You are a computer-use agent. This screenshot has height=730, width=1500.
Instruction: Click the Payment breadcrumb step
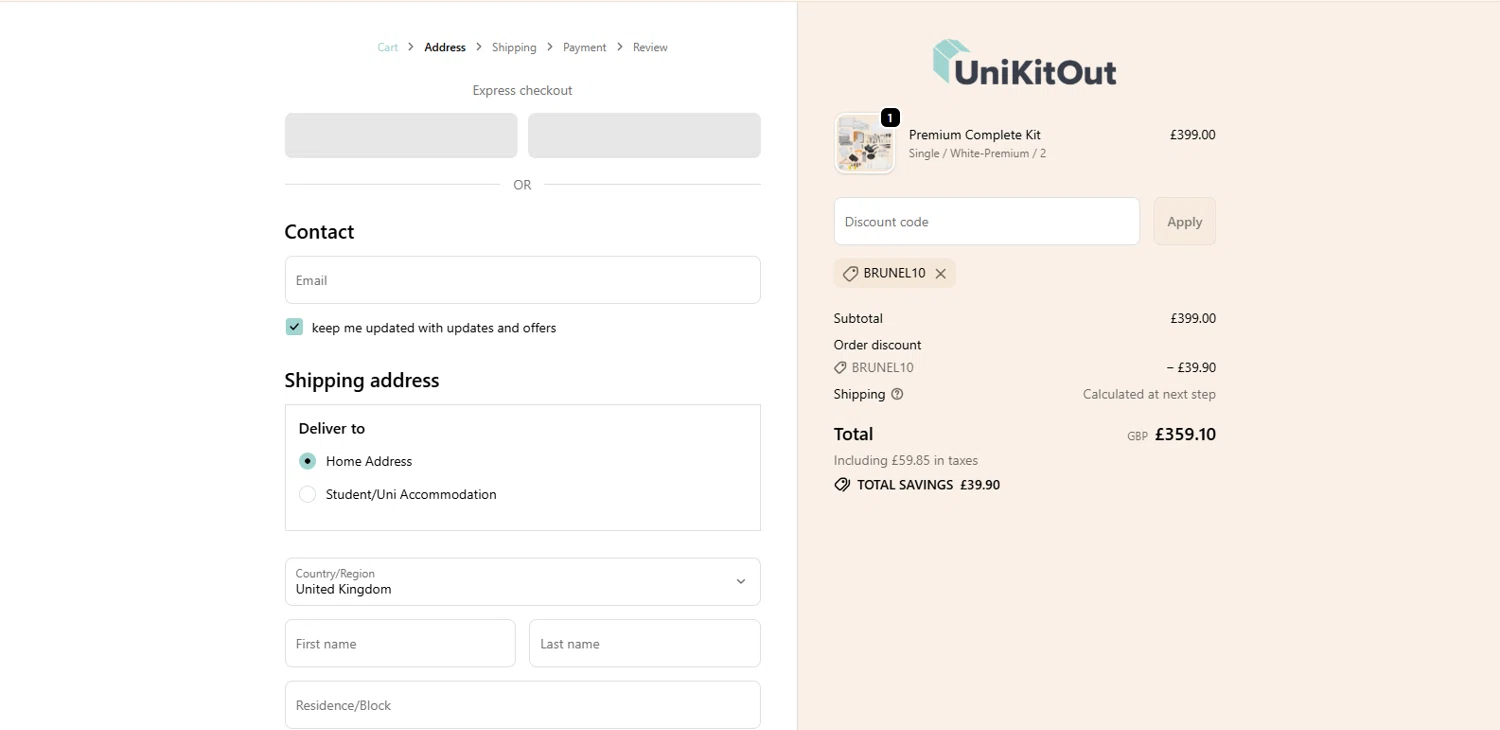click(x=585, y=47)
